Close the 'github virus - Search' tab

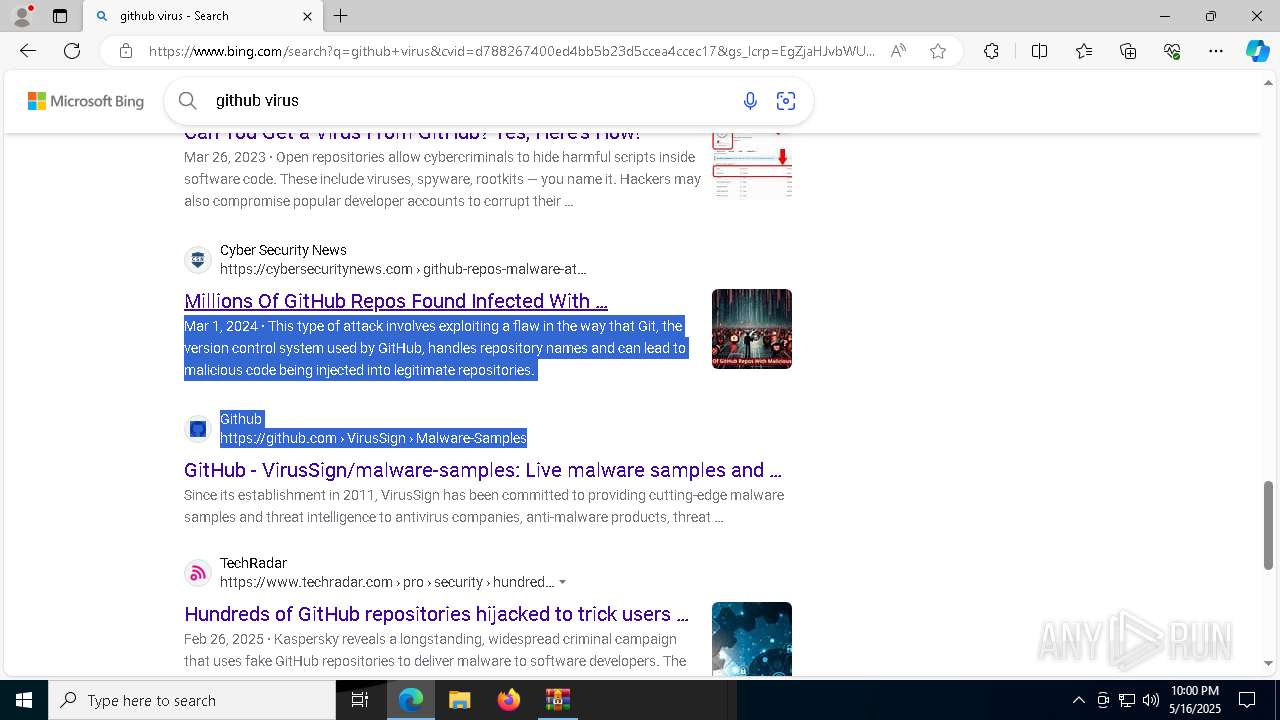pos(308,16)
